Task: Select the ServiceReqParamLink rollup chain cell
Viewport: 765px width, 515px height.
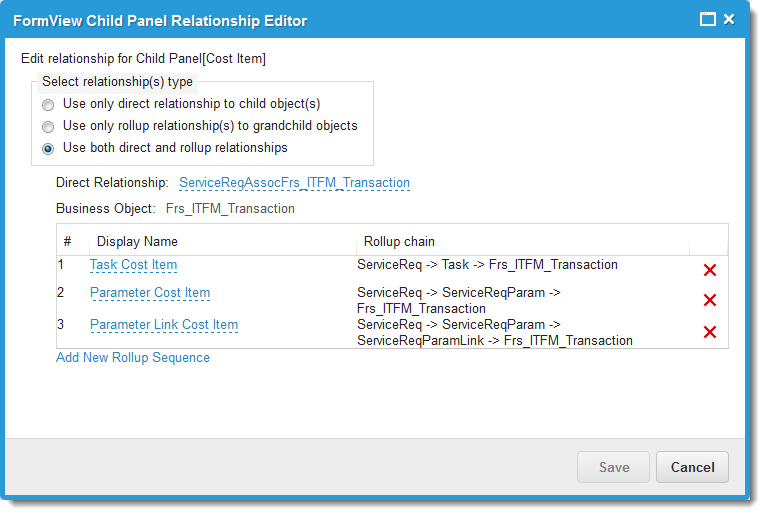Action: coord(494,333)
